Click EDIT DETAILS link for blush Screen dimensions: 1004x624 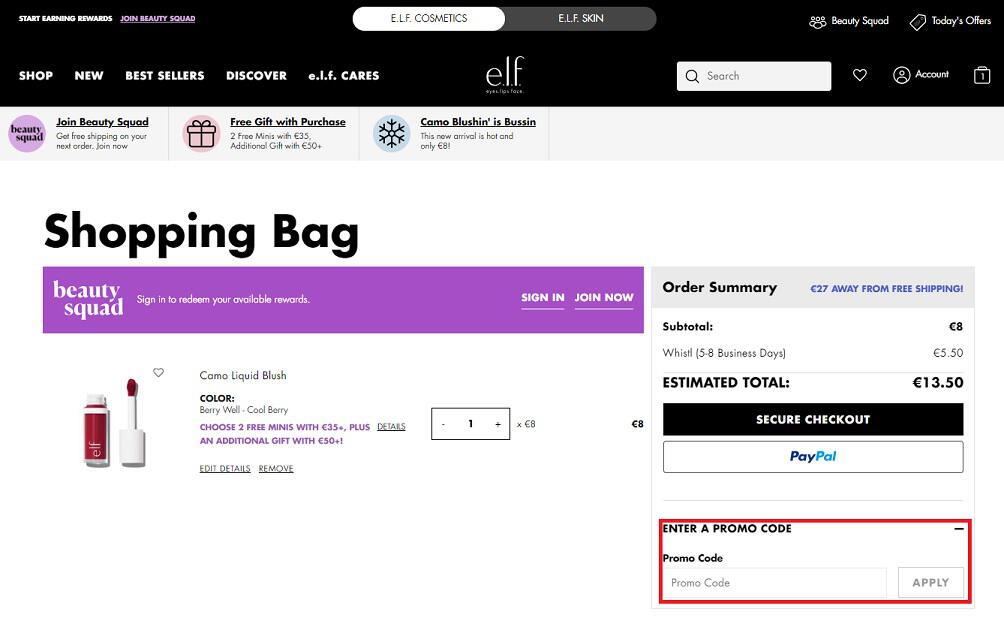coord(225,468)
